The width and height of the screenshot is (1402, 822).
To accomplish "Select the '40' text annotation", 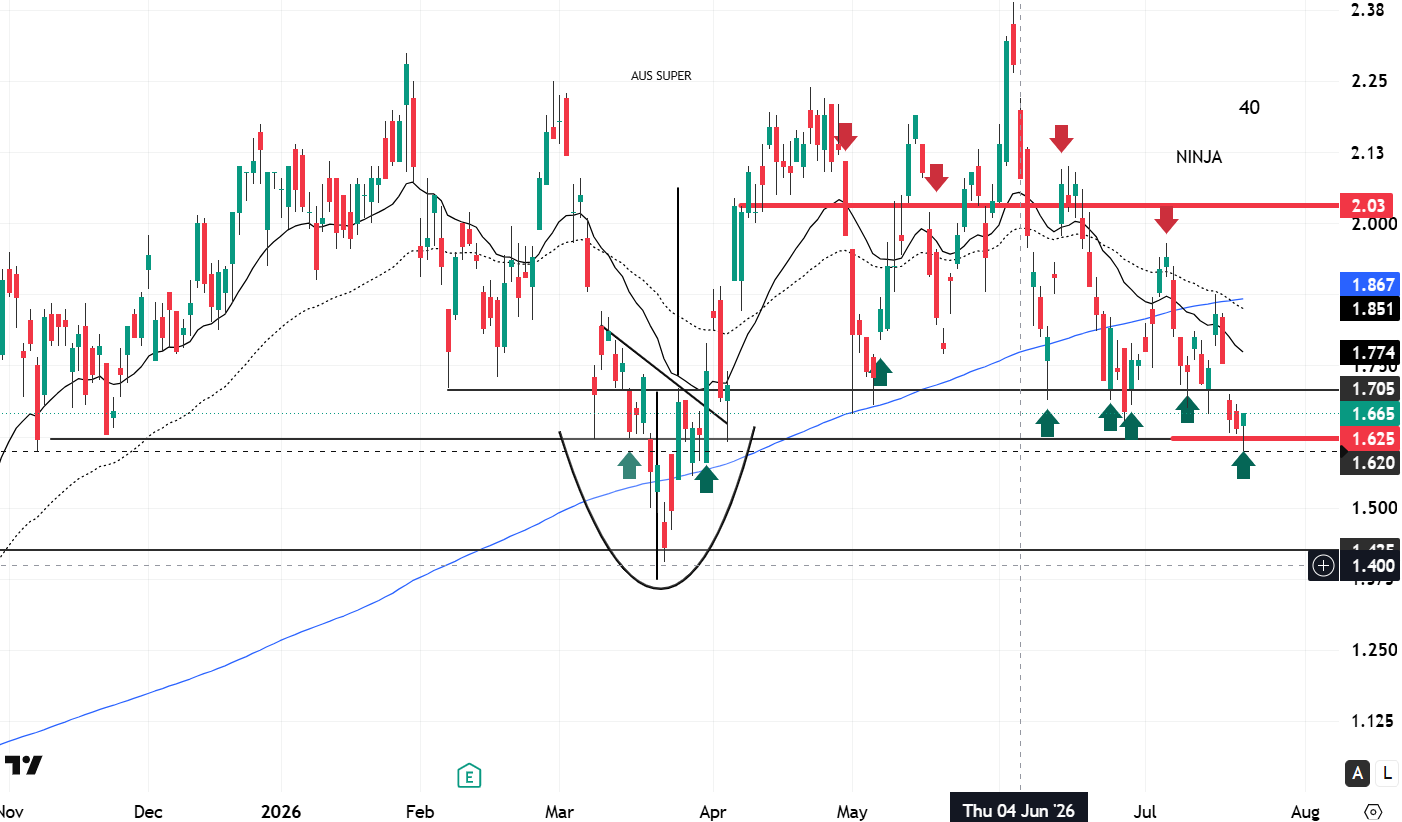I will 1249,108.
